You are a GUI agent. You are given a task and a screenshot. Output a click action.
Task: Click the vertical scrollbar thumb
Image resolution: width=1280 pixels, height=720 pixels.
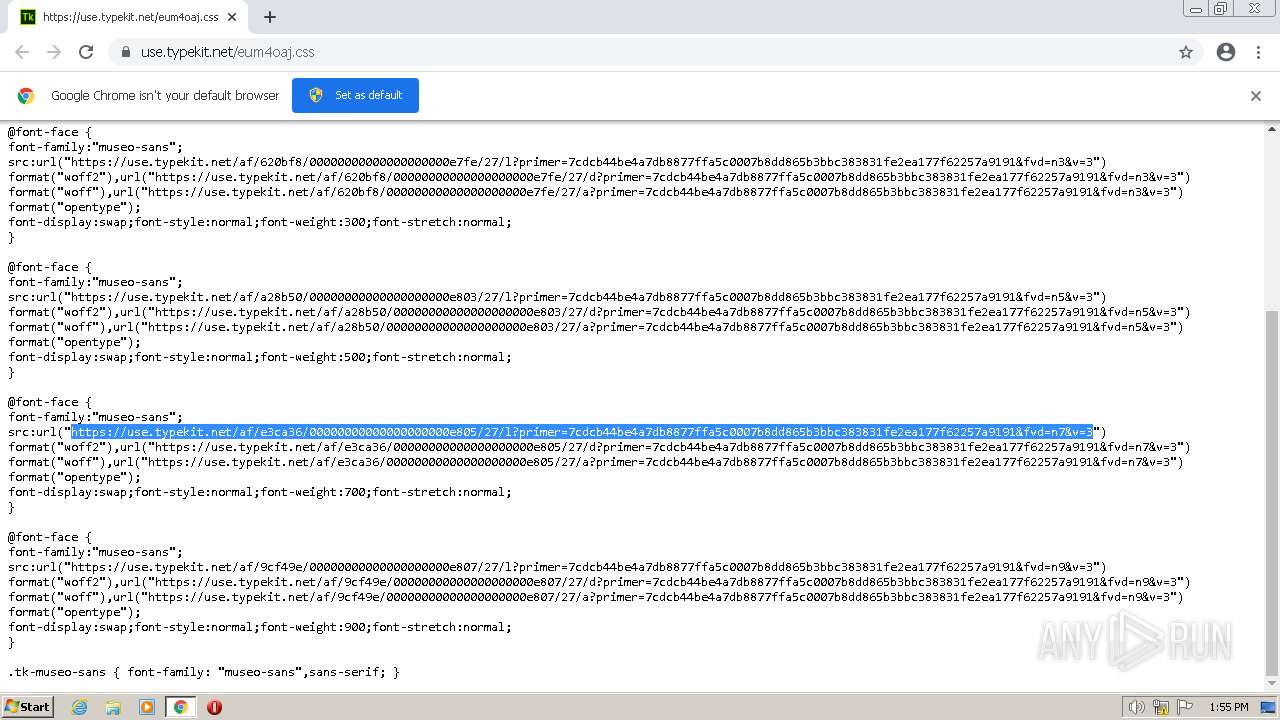tap(1272, 491)
